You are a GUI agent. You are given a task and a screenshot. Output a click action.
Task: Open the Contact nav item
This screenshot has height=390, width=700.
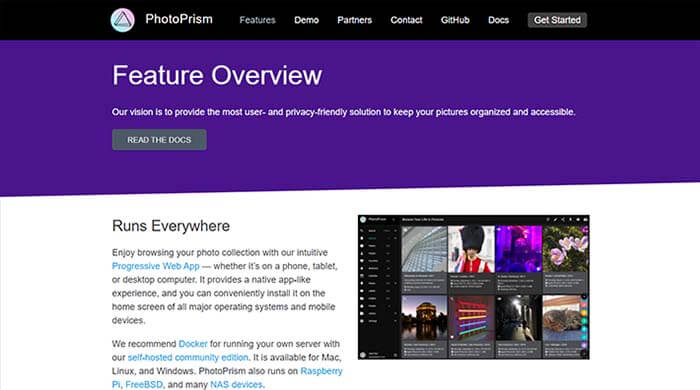[x=406, y=20]
